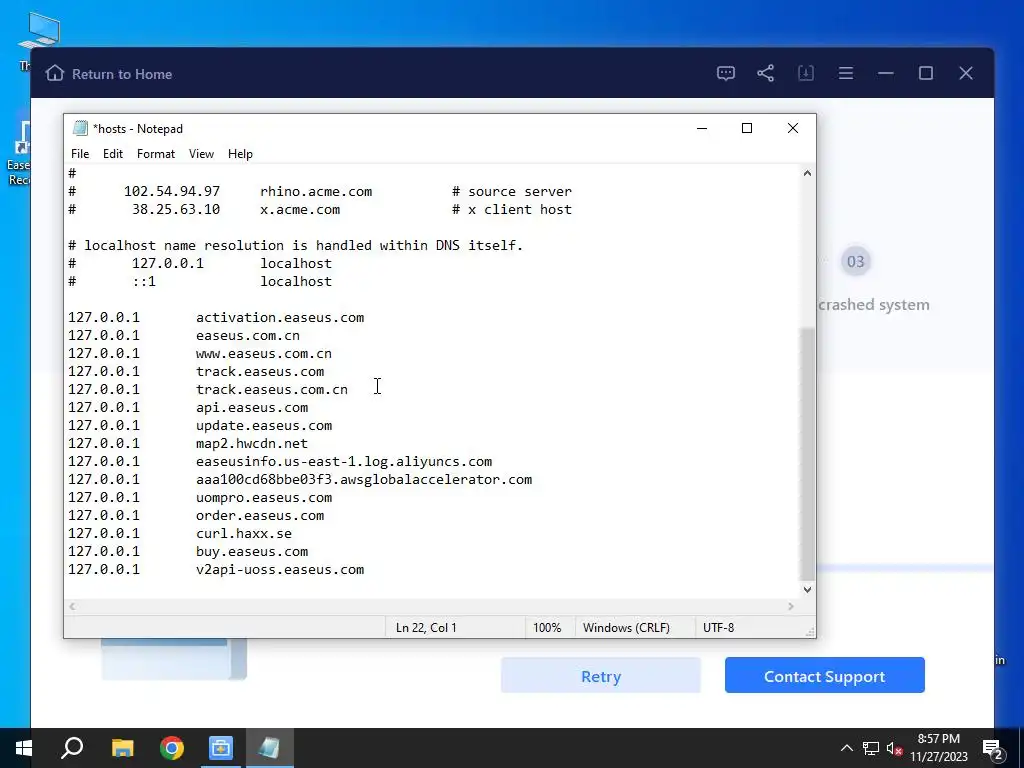
Task: Close the hosts Notepad window
Action: [x=793, y=128]
